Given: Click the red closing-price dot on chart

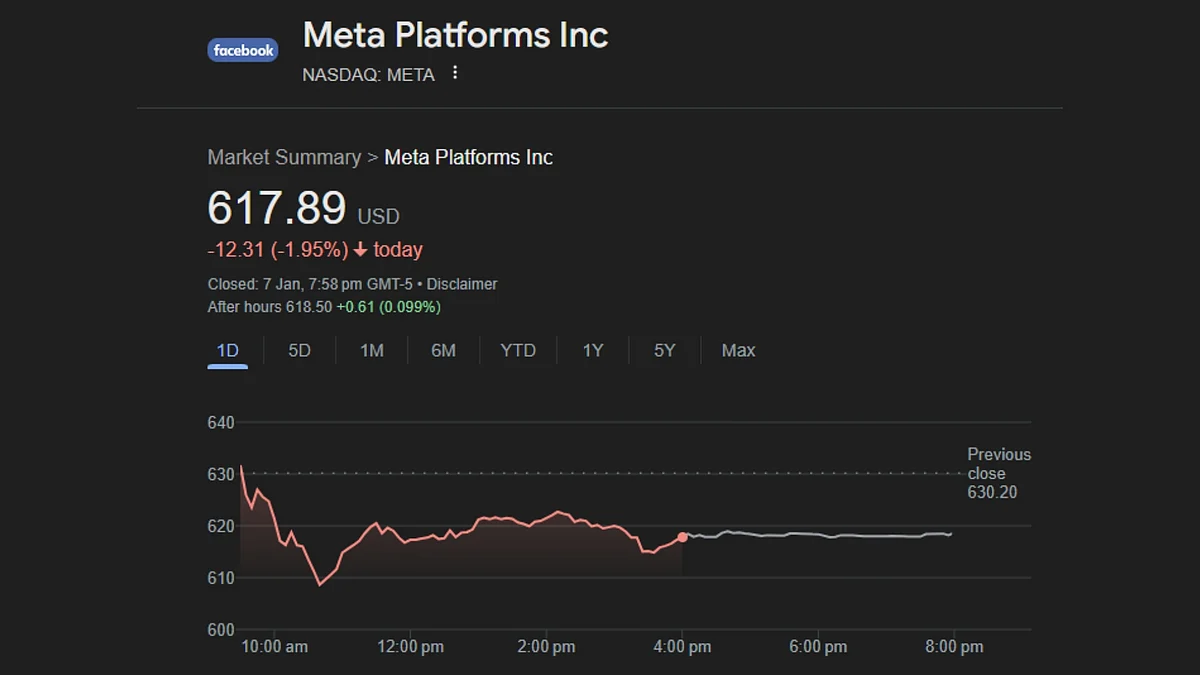Looking at the screenshot, I should (x=683, y=537).
